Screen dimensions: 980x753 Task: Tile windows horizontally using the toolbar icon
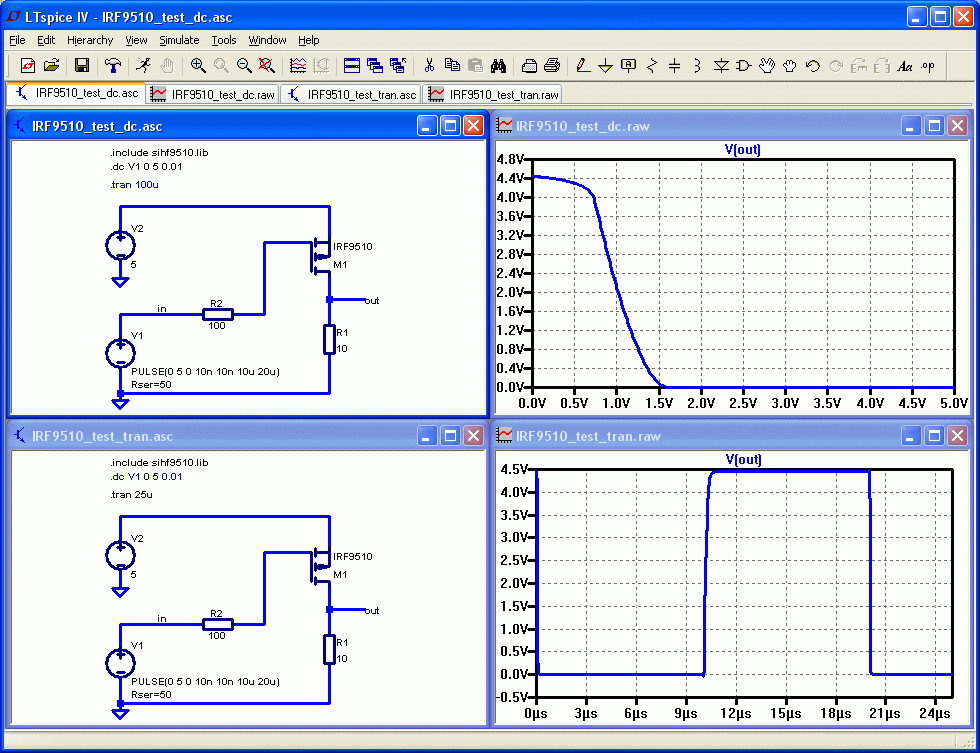[x=352, y=65]
